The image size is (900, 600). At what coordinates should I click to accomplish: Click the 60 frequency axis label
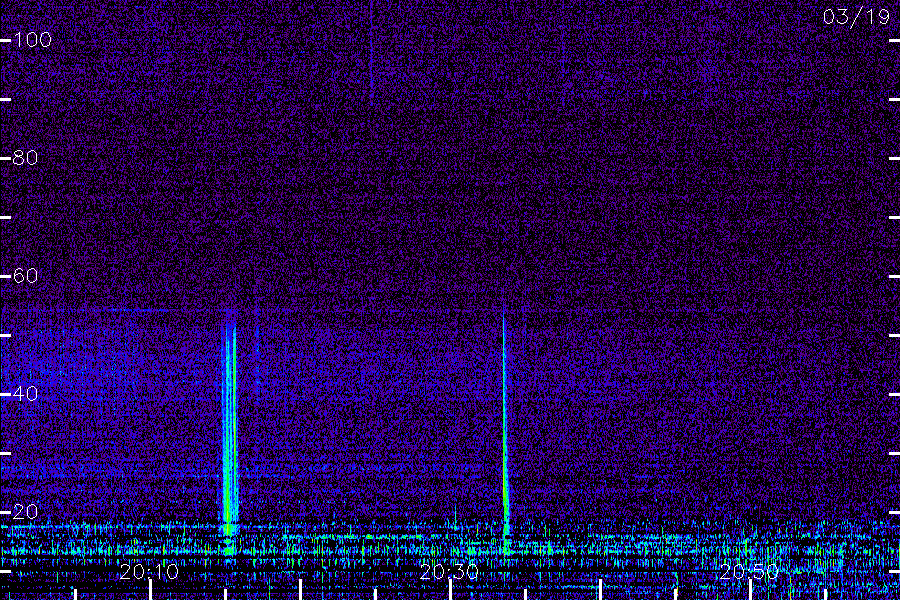pyautogui.click(x=25, y=276)
